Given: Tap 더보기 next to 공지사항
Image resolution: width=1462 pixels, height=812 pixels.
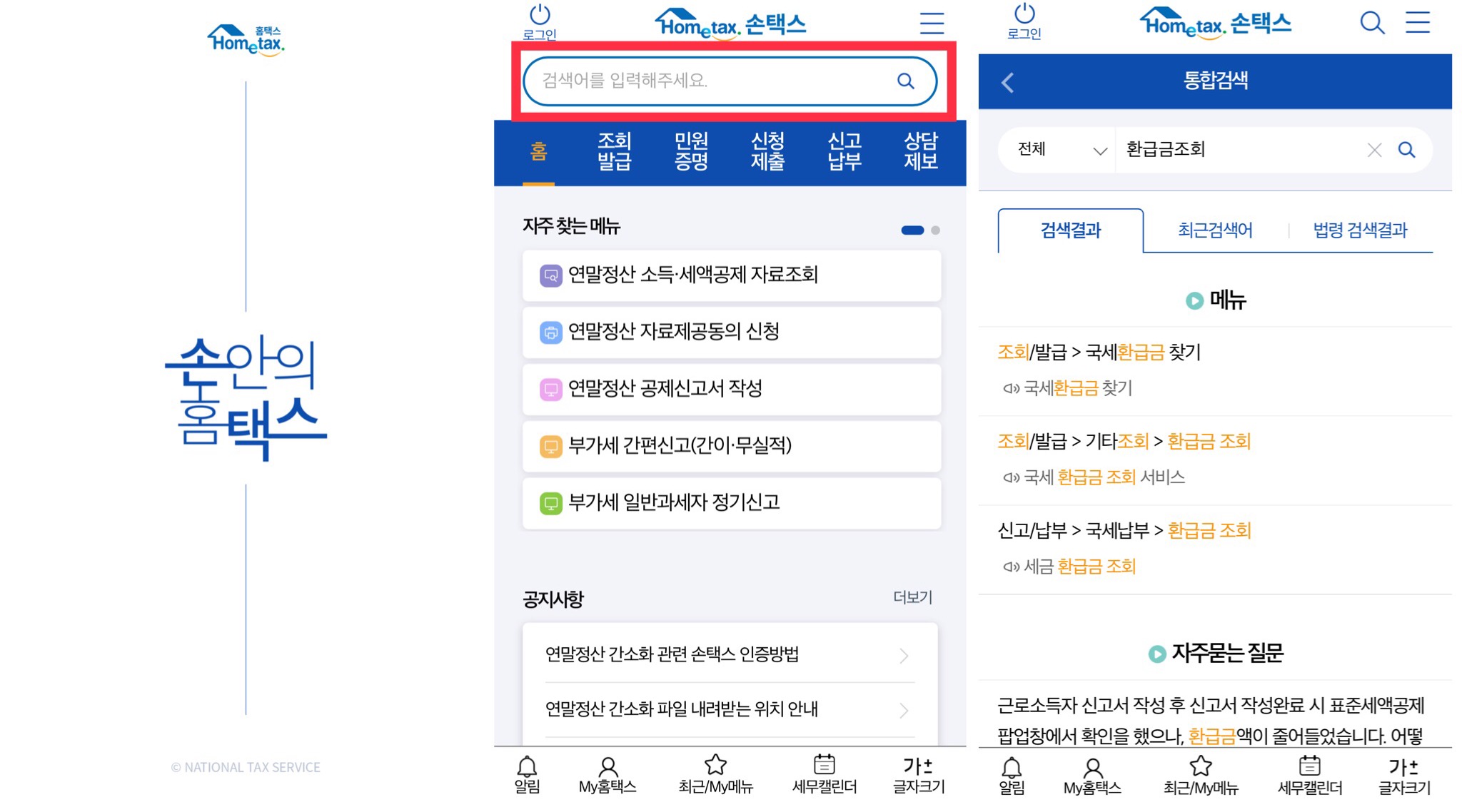Looking at the screenshot, I should pos(912,597).
